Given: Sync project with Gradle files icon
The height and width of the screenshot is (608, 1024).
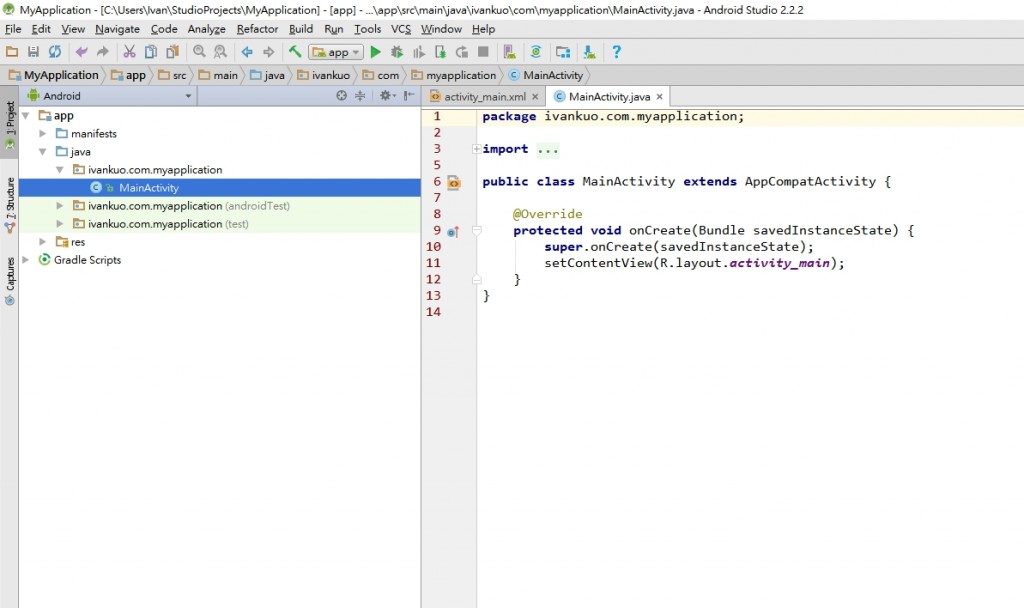Looking at the screenshot, I should tap(536, 52).
